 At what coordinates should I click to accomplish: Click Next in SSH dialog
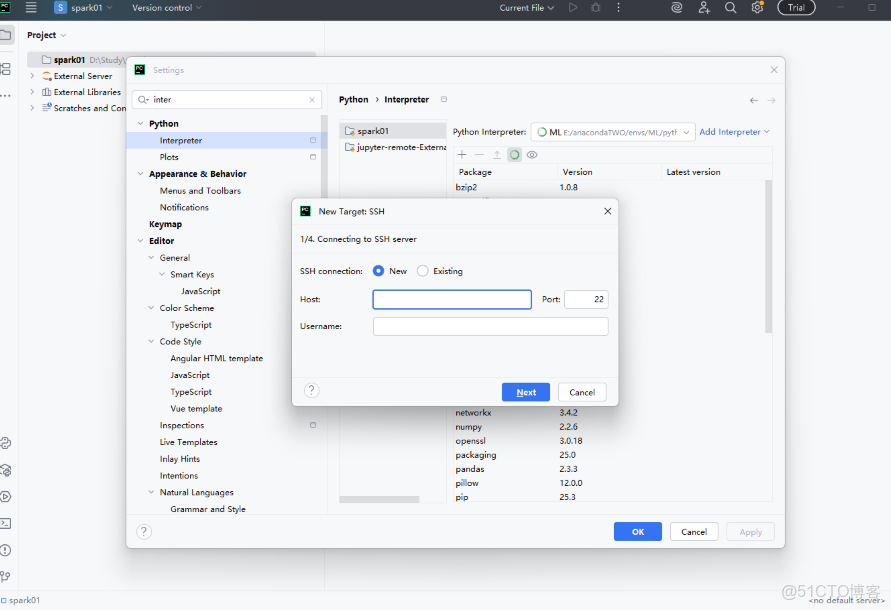(x=526, y=392)
